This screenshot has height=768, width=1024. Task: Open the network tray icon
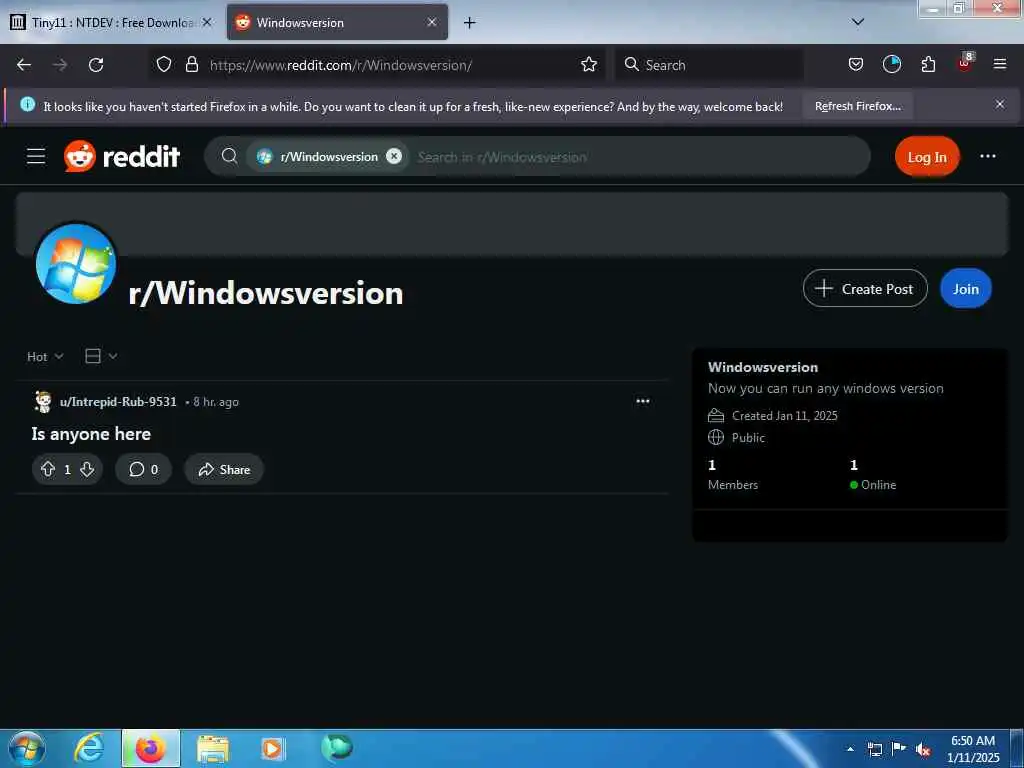(x=875, y=749)
